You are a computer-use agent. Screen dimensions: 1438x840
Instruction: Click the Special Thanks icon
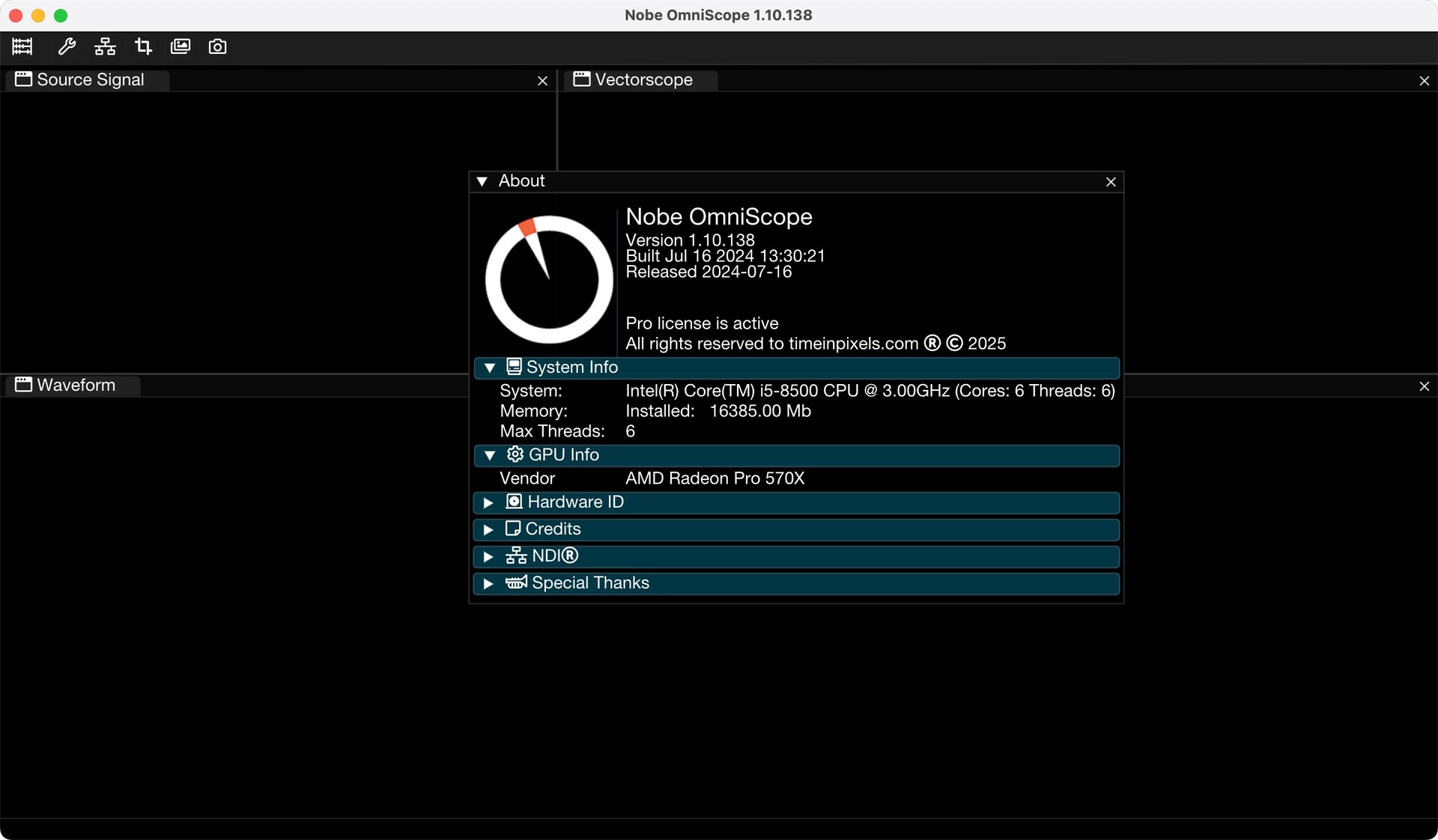(516, 582)
